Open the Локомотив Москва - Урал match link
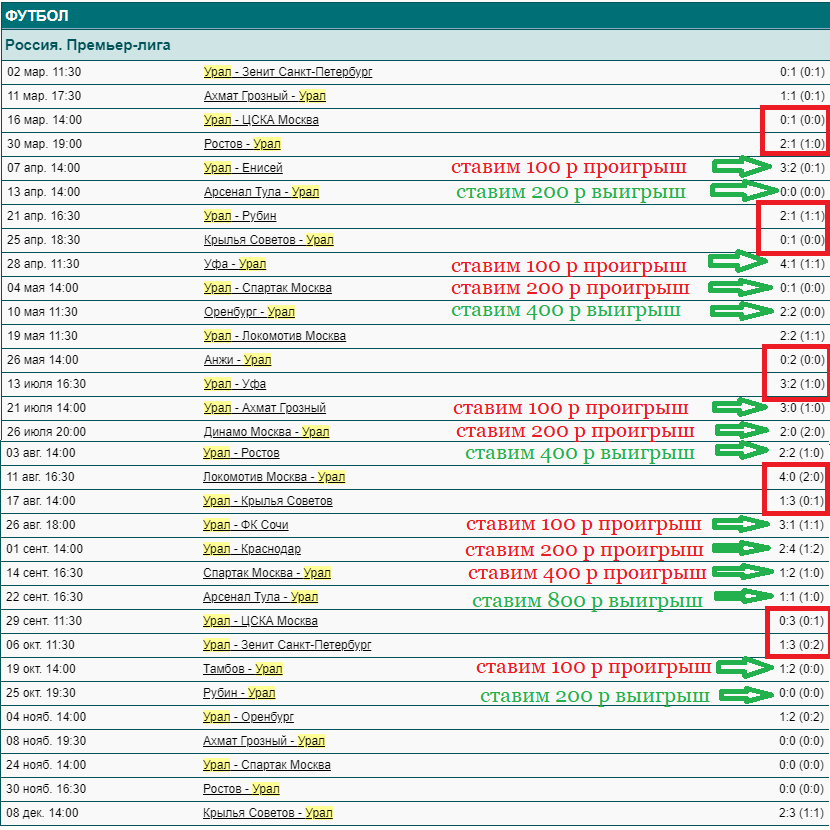This screenshot has width=830, height=830. [x=274, y=477]
